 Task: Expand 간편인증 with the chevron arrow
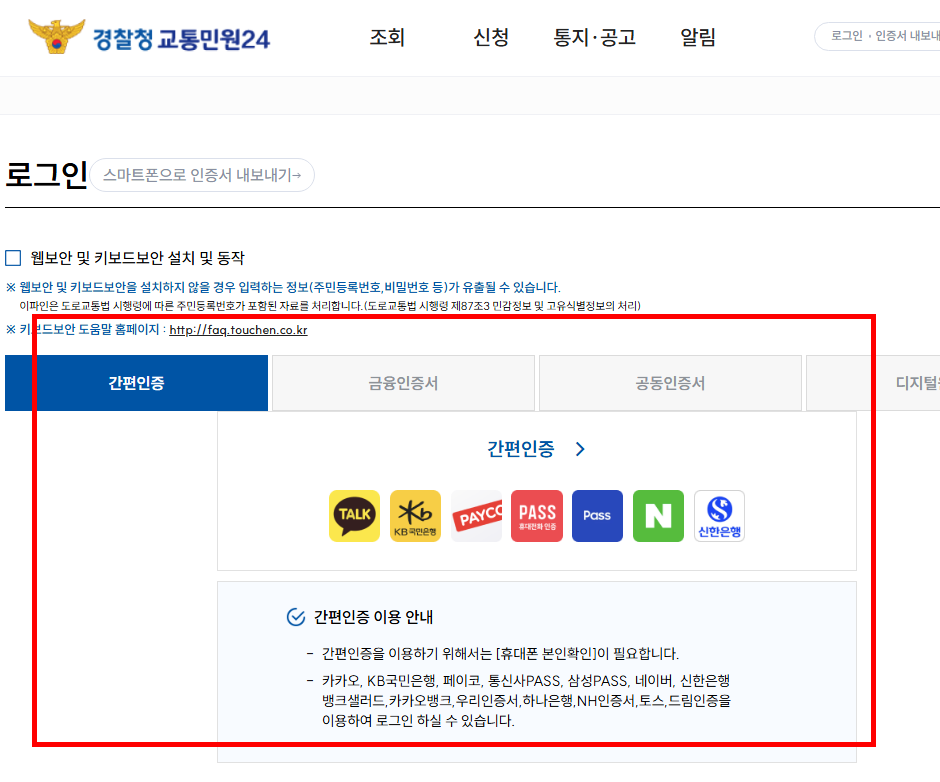[x=578, y=450]
